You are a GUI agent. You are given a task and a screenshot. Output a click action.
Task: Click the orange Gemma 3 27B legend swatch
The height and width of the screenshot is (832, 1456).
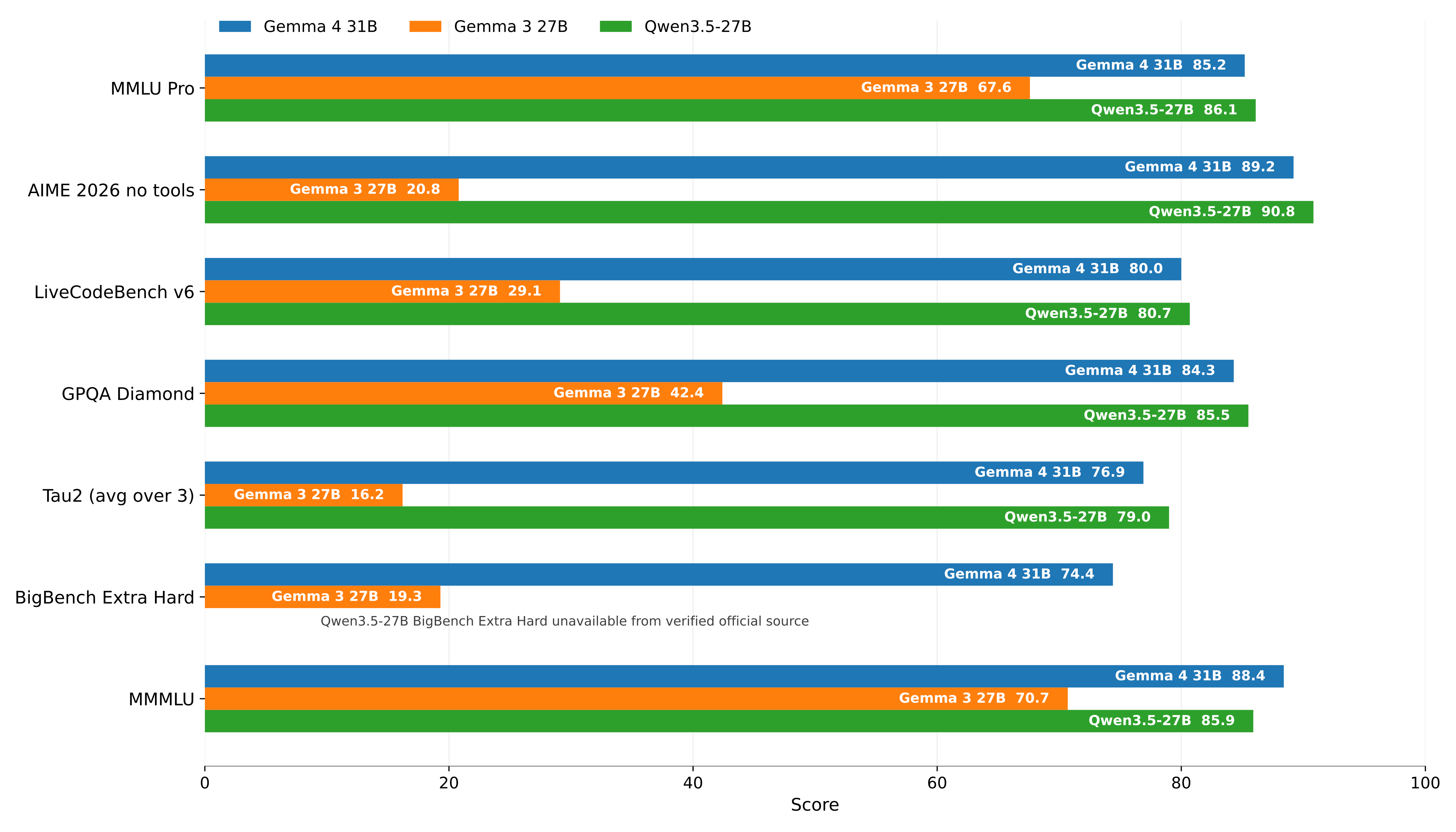tap(425, 26)
